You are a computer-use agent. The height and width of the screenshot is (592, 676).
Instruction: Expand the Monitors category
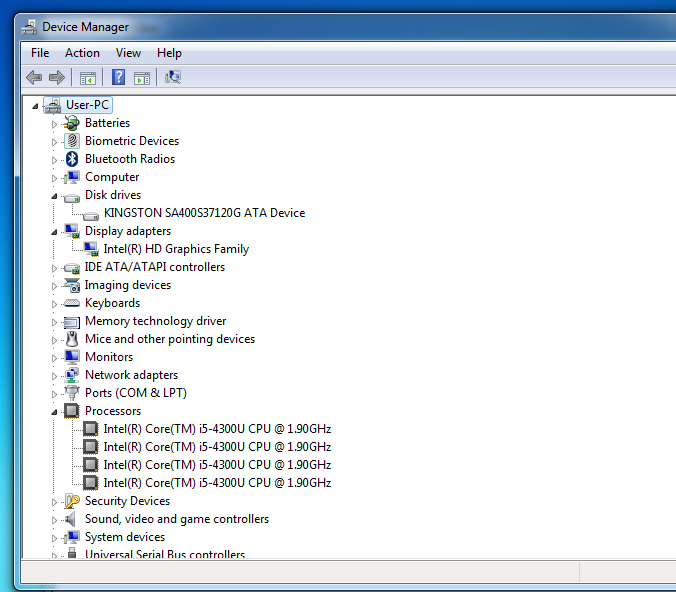pyautogui.click(x=54, y=358)
